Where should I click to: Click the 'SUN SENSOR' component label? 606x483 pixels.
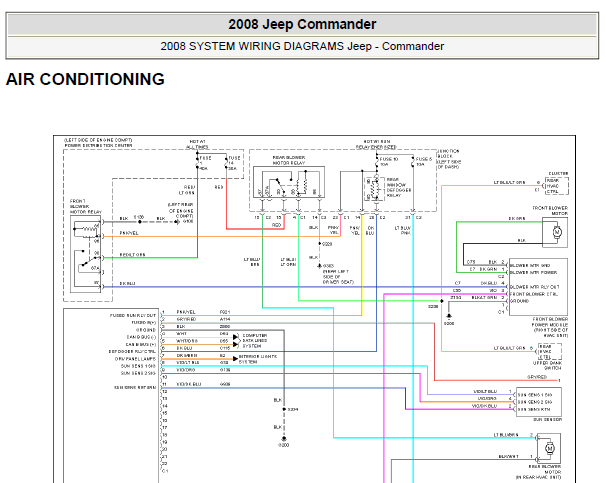[x=548, y=419]
